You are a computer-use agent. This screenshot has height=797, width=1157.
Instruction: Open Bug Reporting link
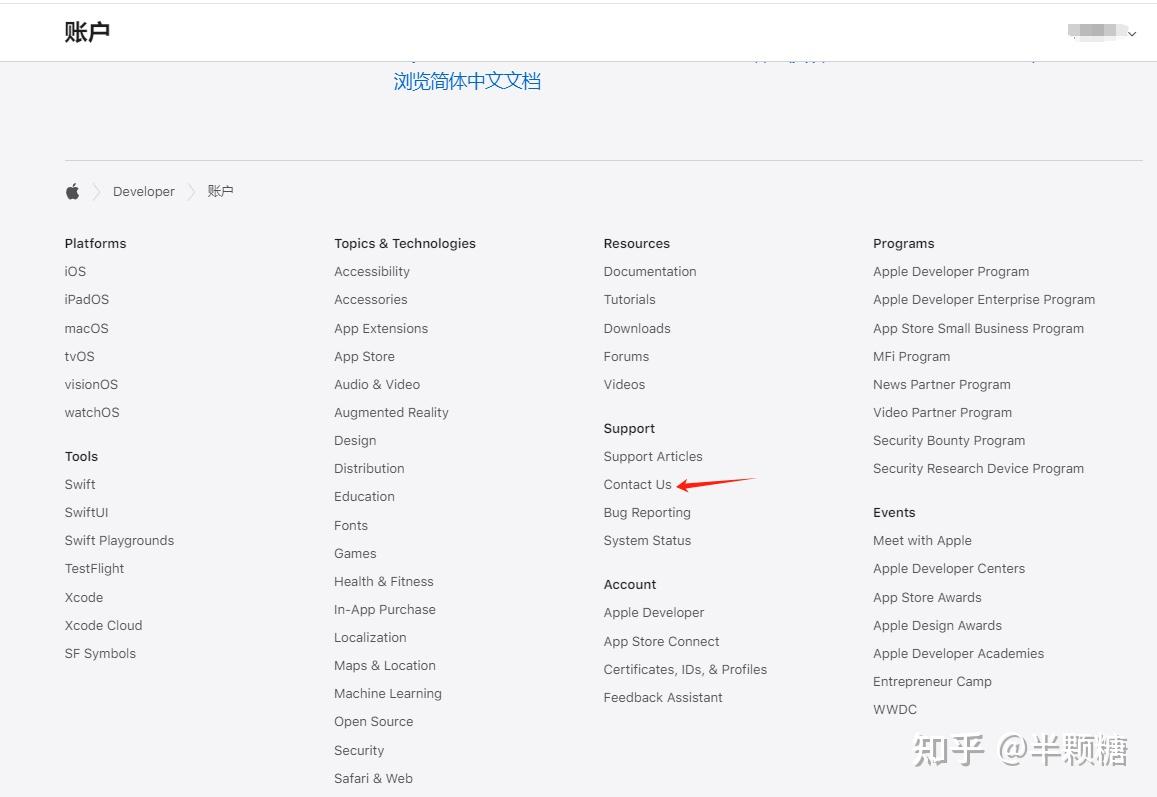pos(646,513)
